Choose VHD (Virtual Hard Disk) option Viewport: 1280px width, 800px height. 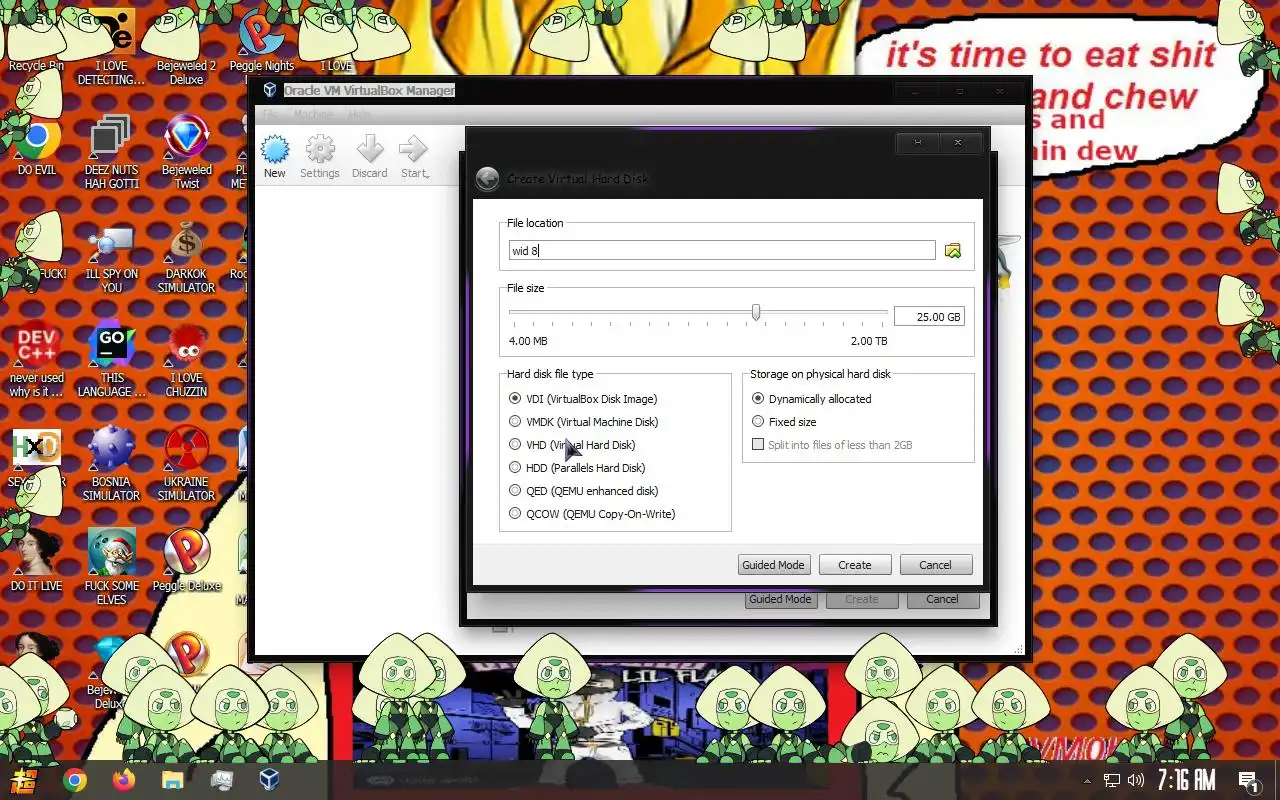(x=572, y=445)
